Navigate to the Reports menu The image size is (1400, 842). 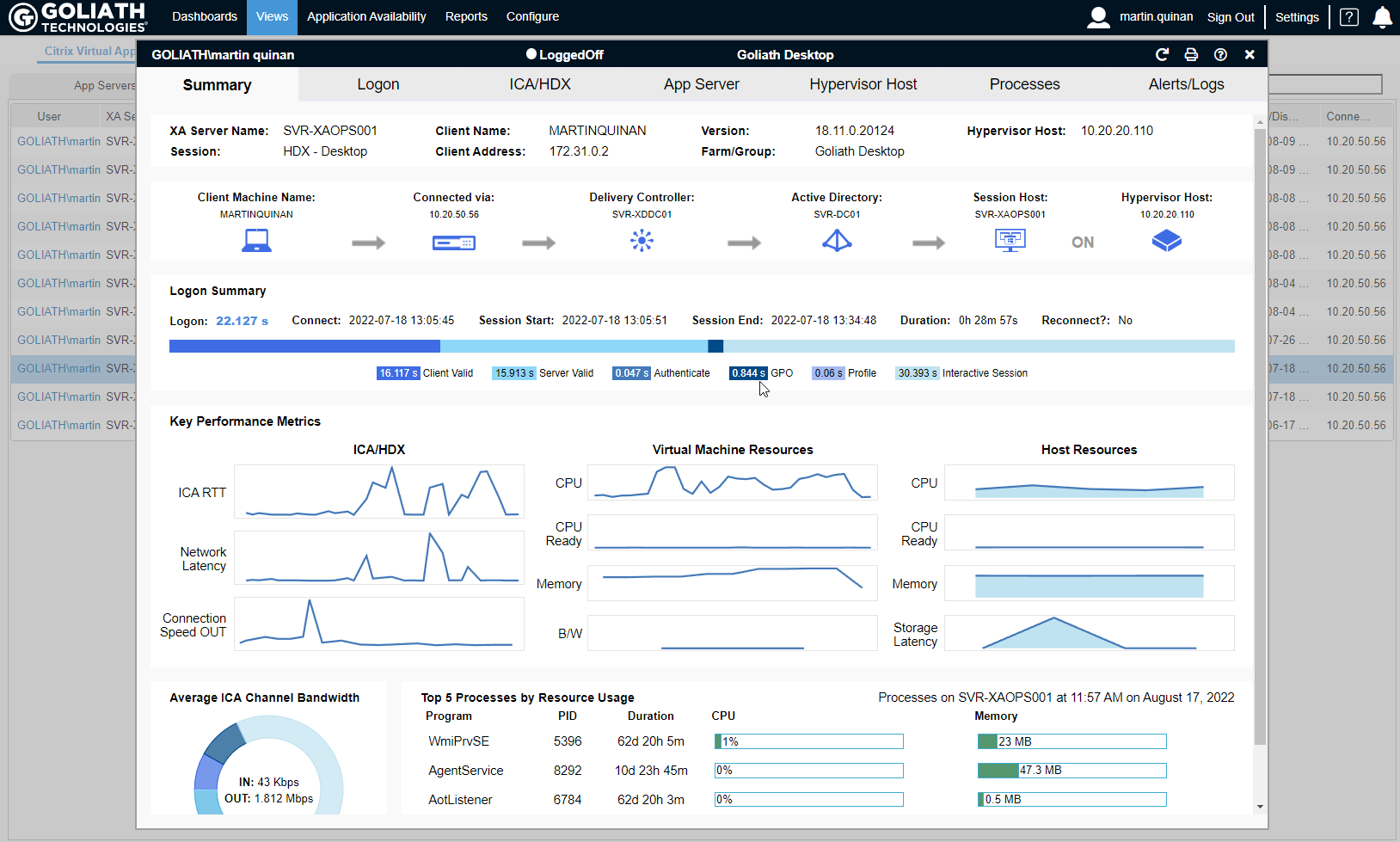(x=466, y=16)
